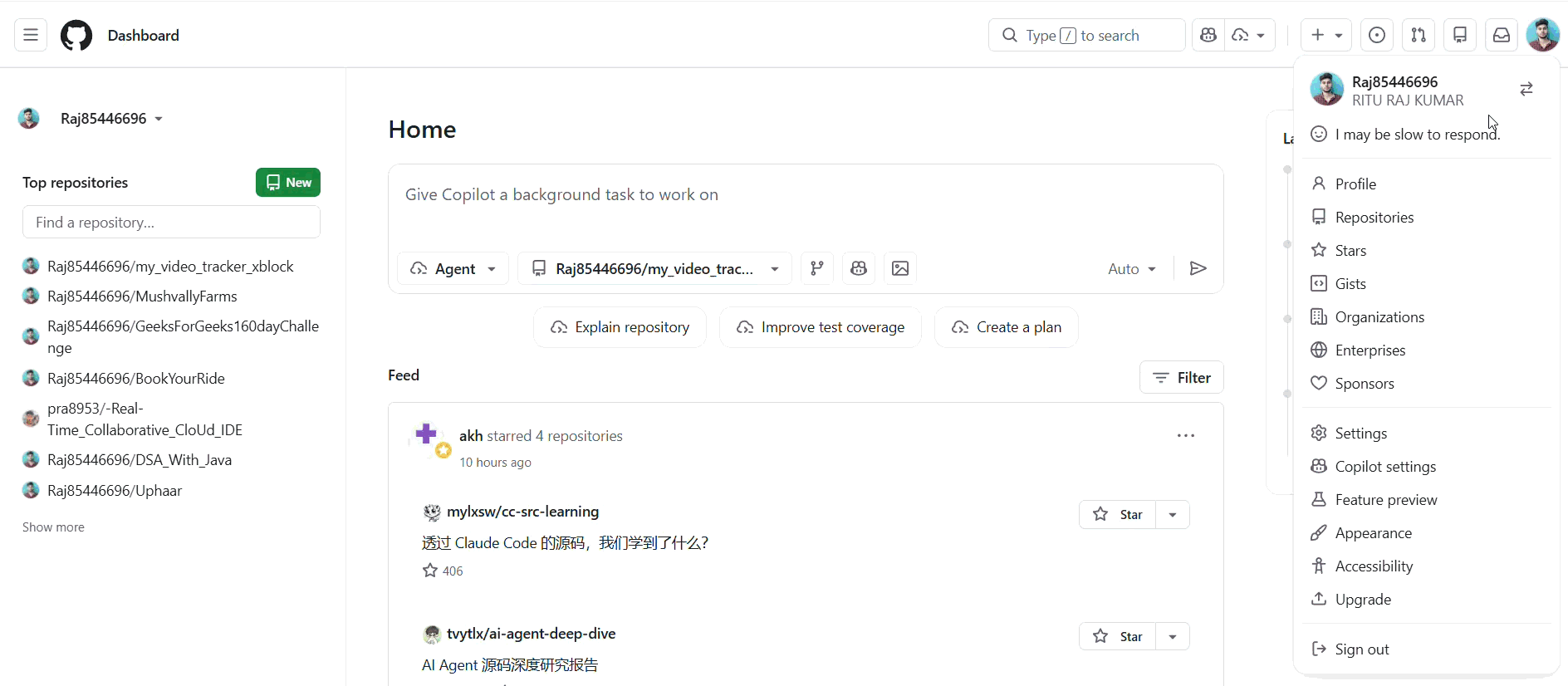Open Accessibility menu item
Screen dimensions: 1568x686
1426,566
